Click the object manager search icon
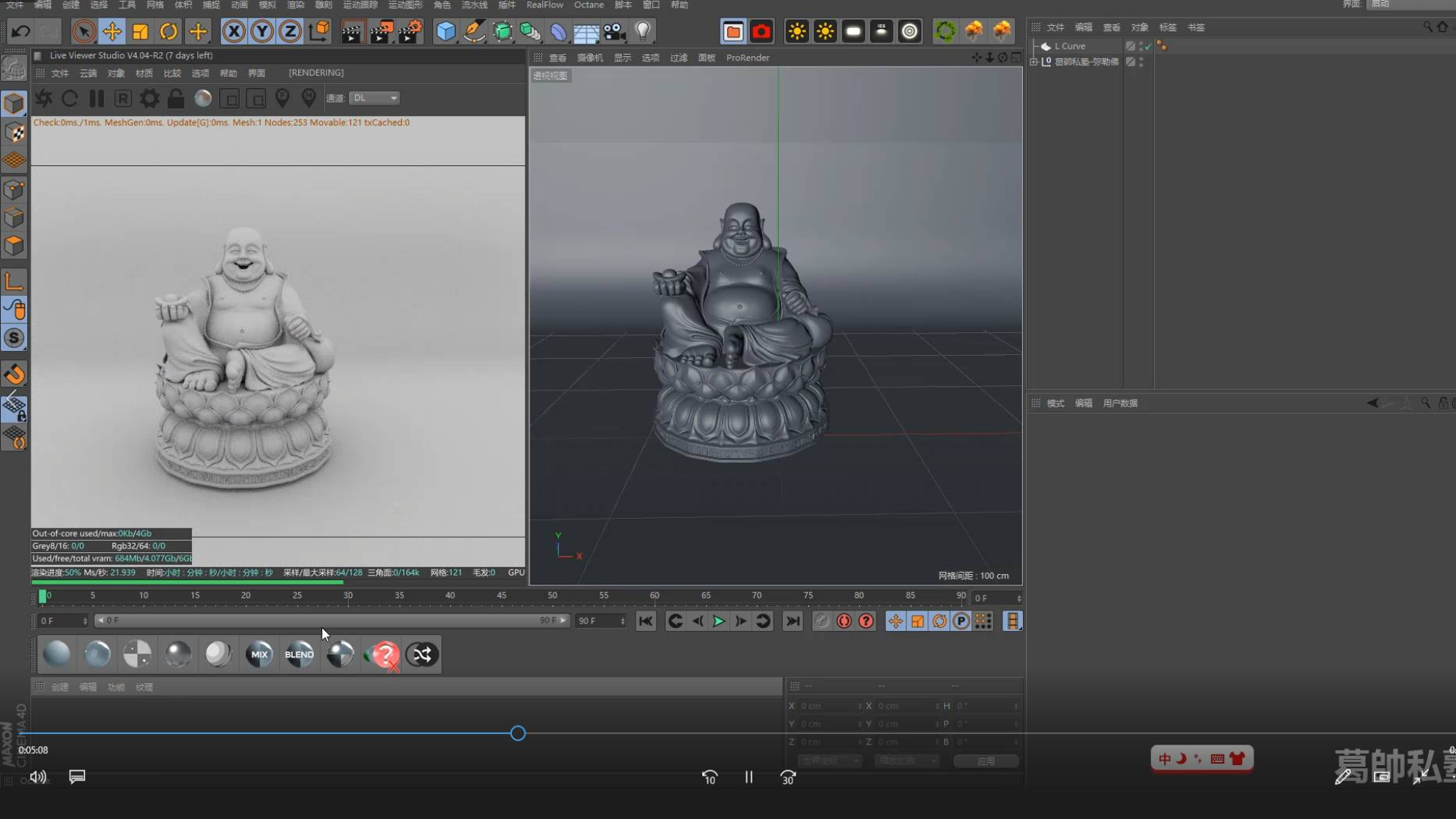1456x819 pixels. coord(1428,27)
